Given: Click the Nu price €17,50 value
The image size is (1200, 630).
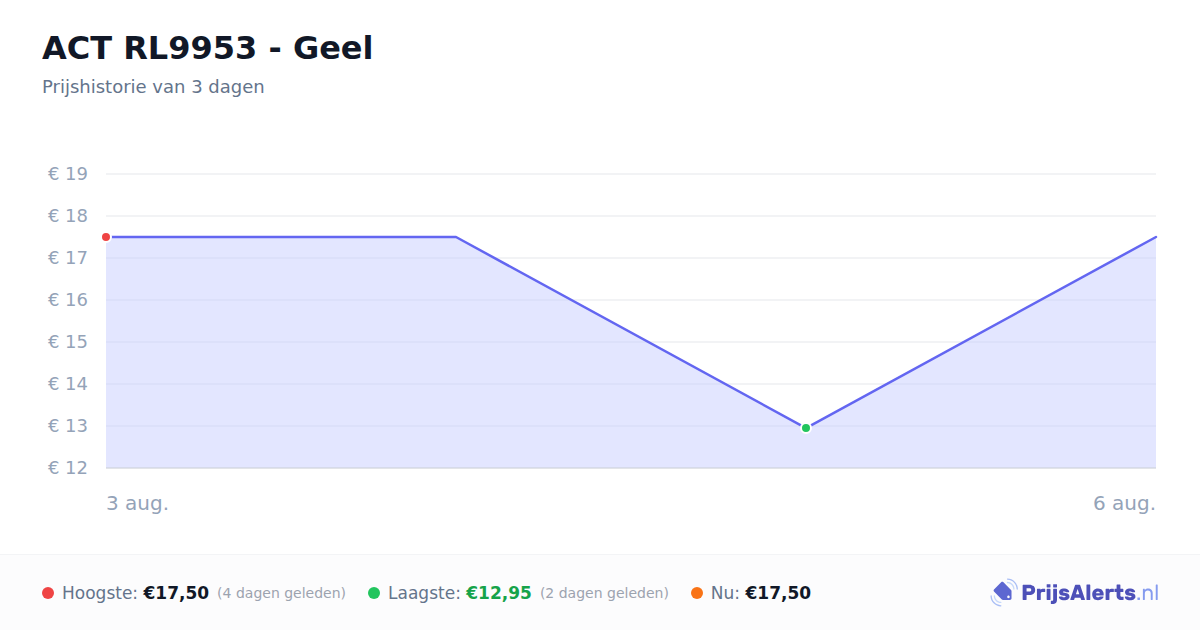Looking at the screenshot, I should [x=778, y=593].
